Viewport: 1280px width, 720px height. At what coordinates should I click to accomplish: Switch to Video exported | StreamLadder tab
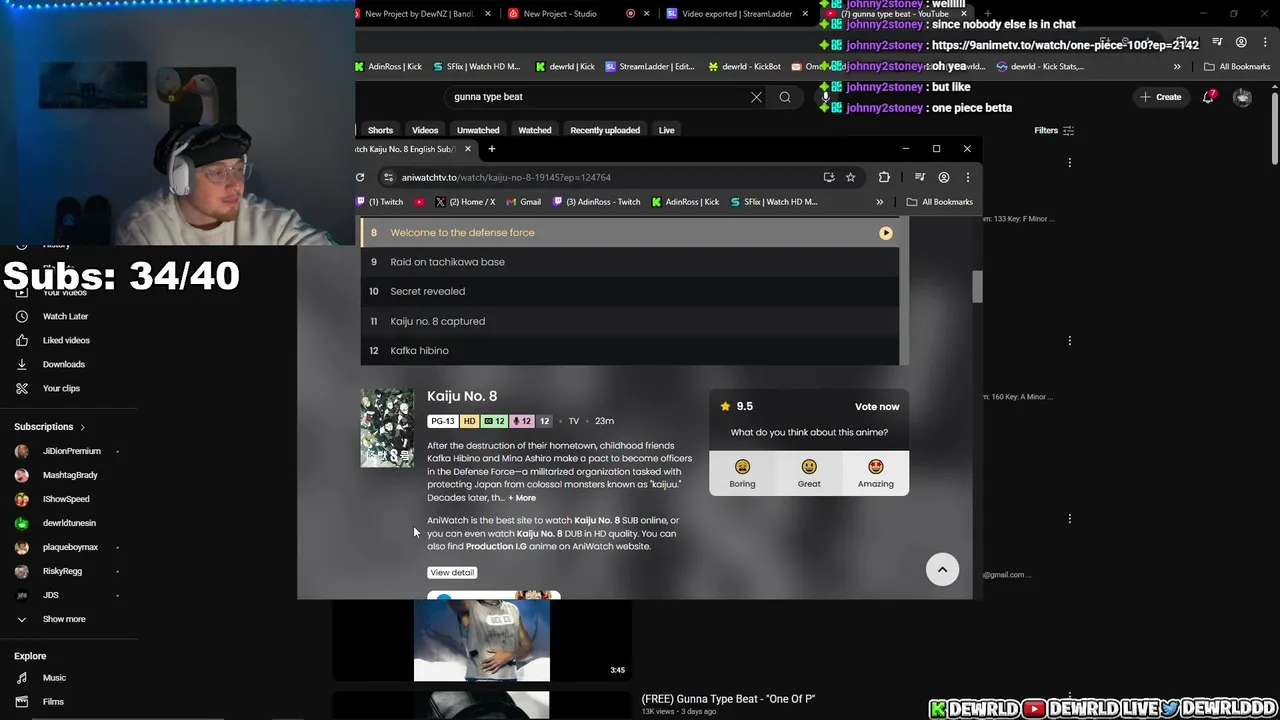pyautogui.click(x=737, y=14)
